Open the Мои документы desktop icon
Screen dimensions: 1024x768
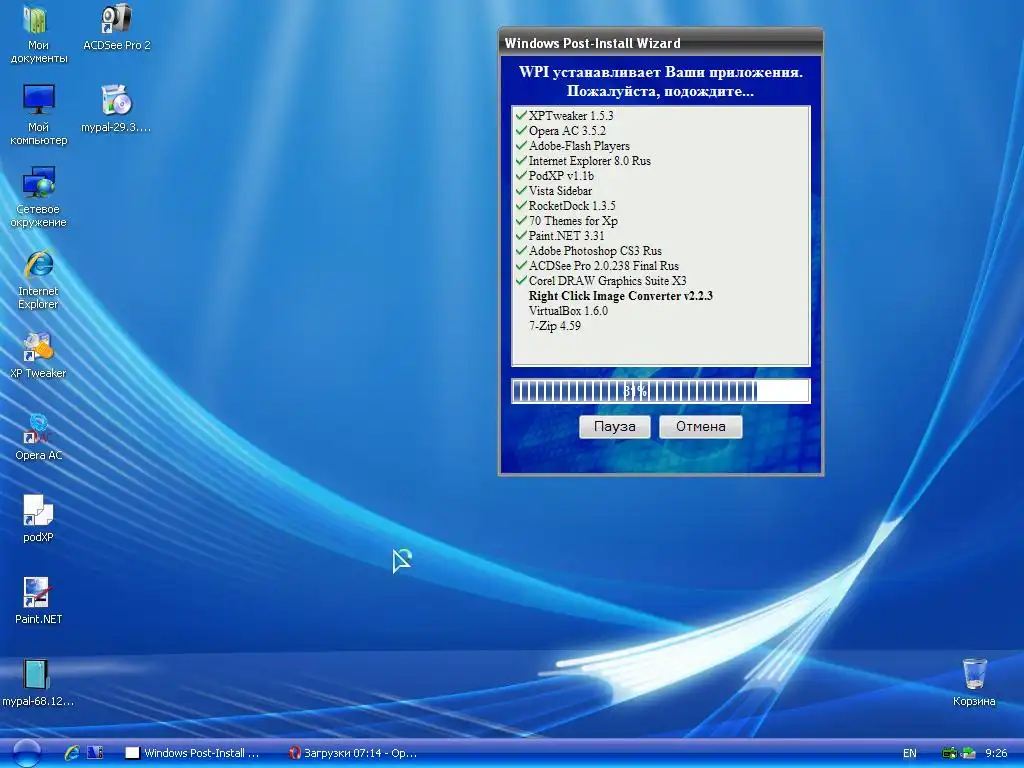tap(38, 34)
